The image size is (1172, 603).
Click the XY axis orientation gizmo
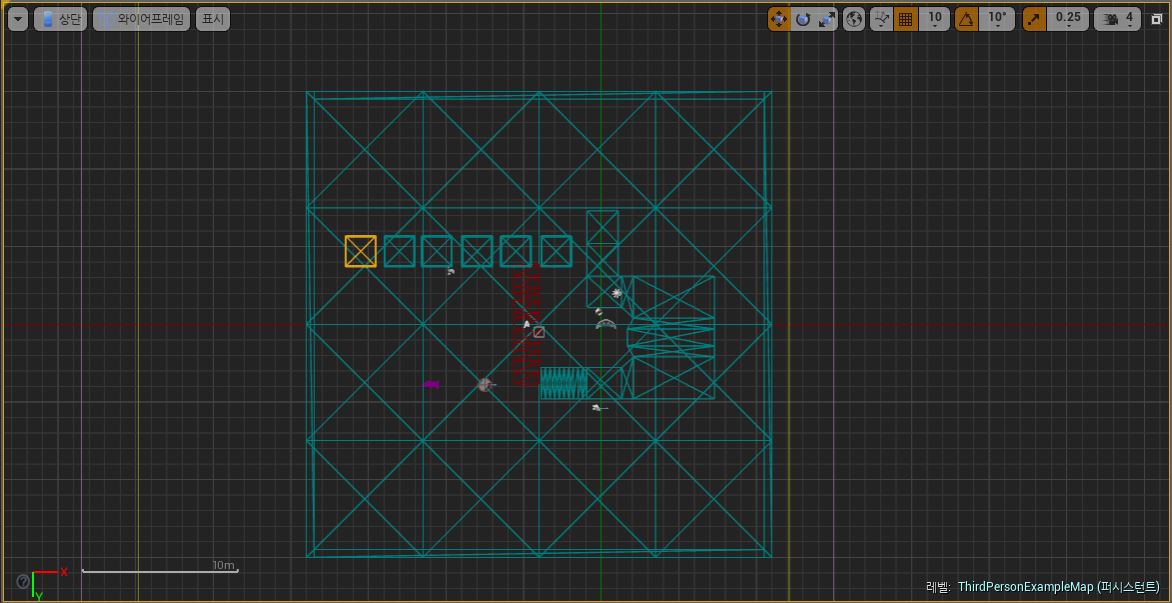tap(48, 584)
